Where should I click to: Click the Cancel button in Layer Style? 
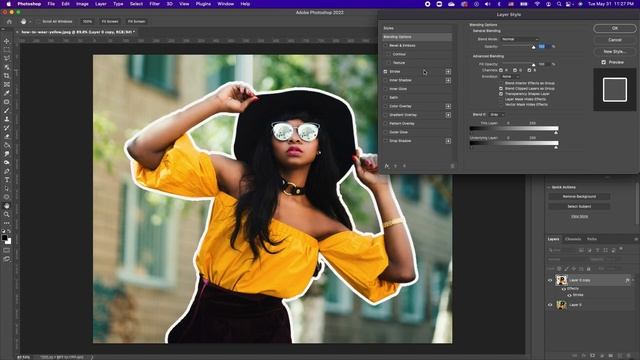[615, 40]
